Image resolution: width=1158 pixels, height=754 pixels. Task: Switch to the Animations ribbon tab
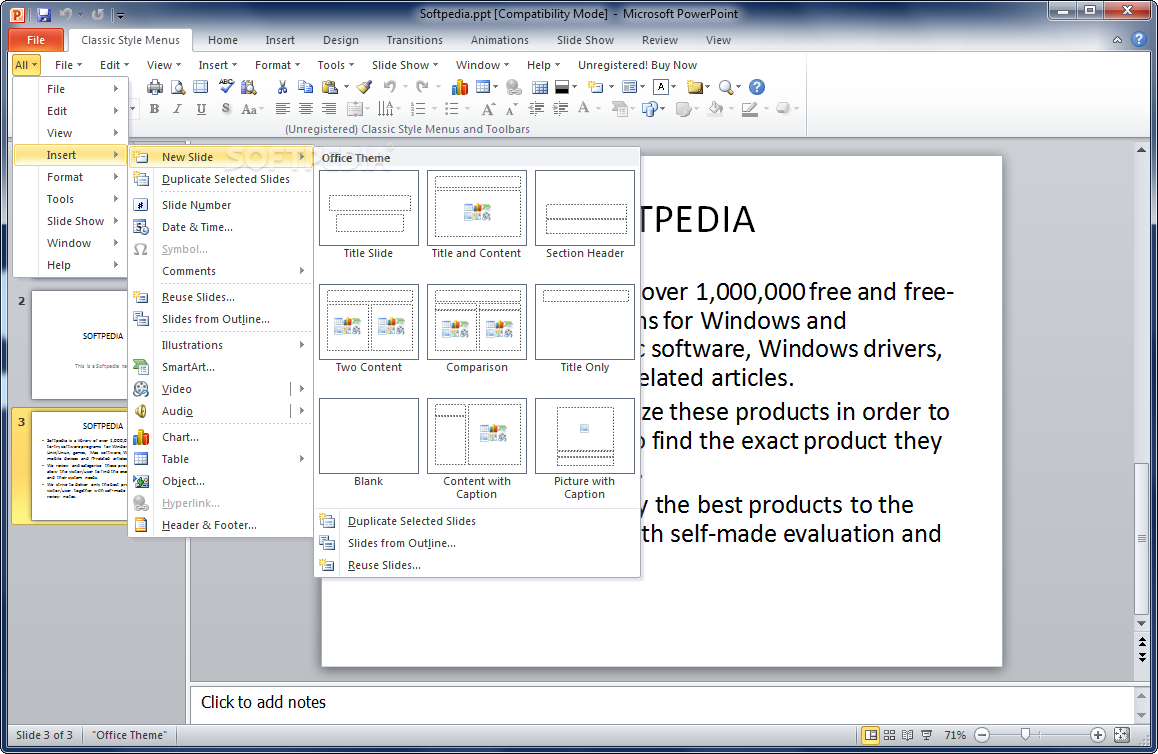(x=499, y=40)
